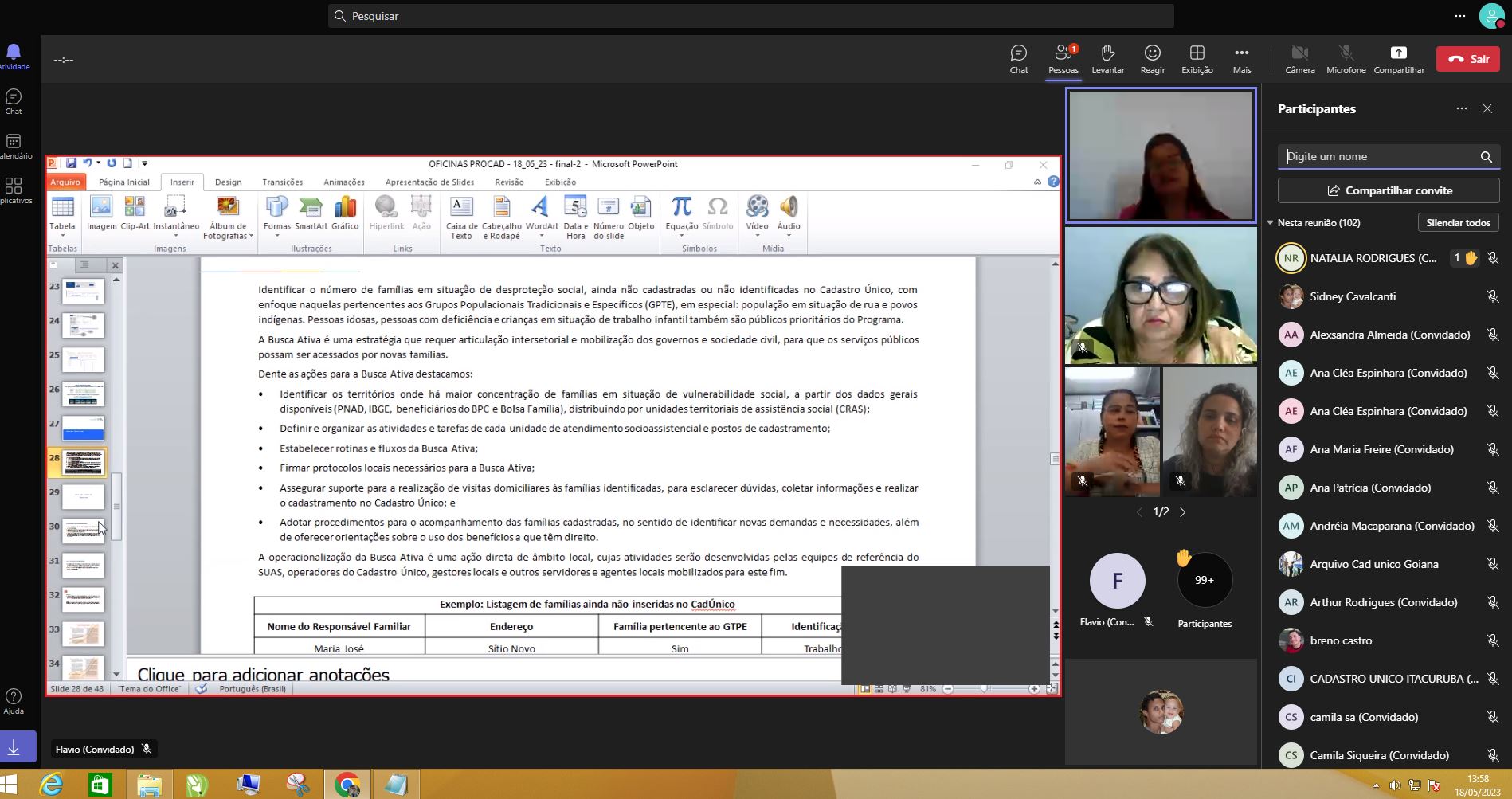Click the Silenciar todos button
The image size is (1512, 799).
[1457, 223]
